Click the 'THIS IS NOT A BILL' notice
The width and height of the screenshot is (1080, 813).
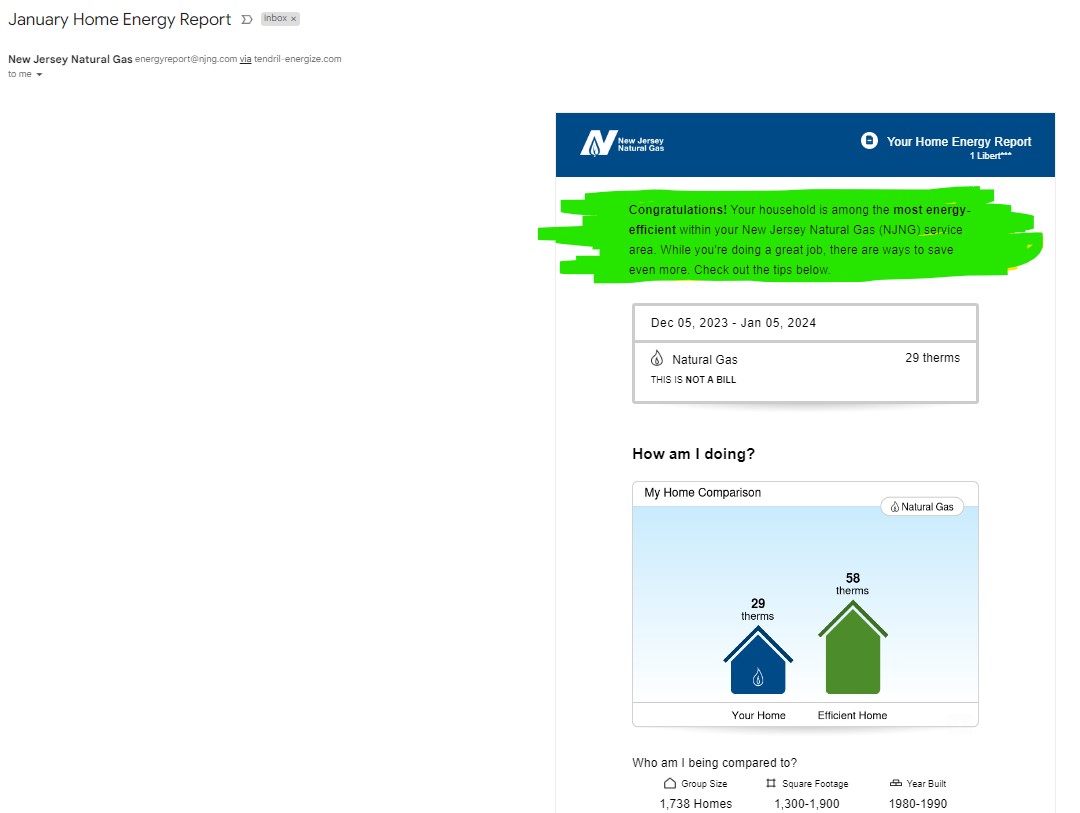693,380
